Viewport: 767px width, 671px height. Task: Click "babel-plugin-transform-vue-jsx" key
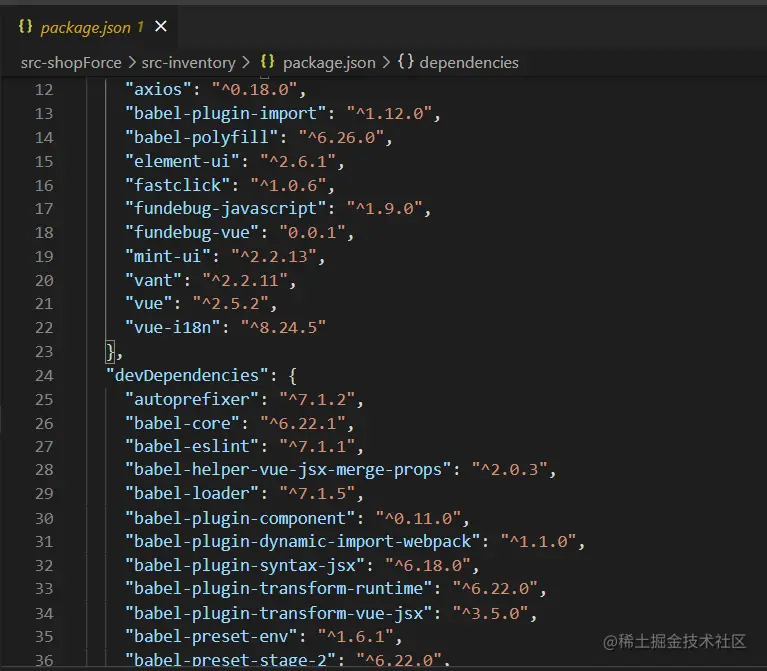click(x=278, y=614)
